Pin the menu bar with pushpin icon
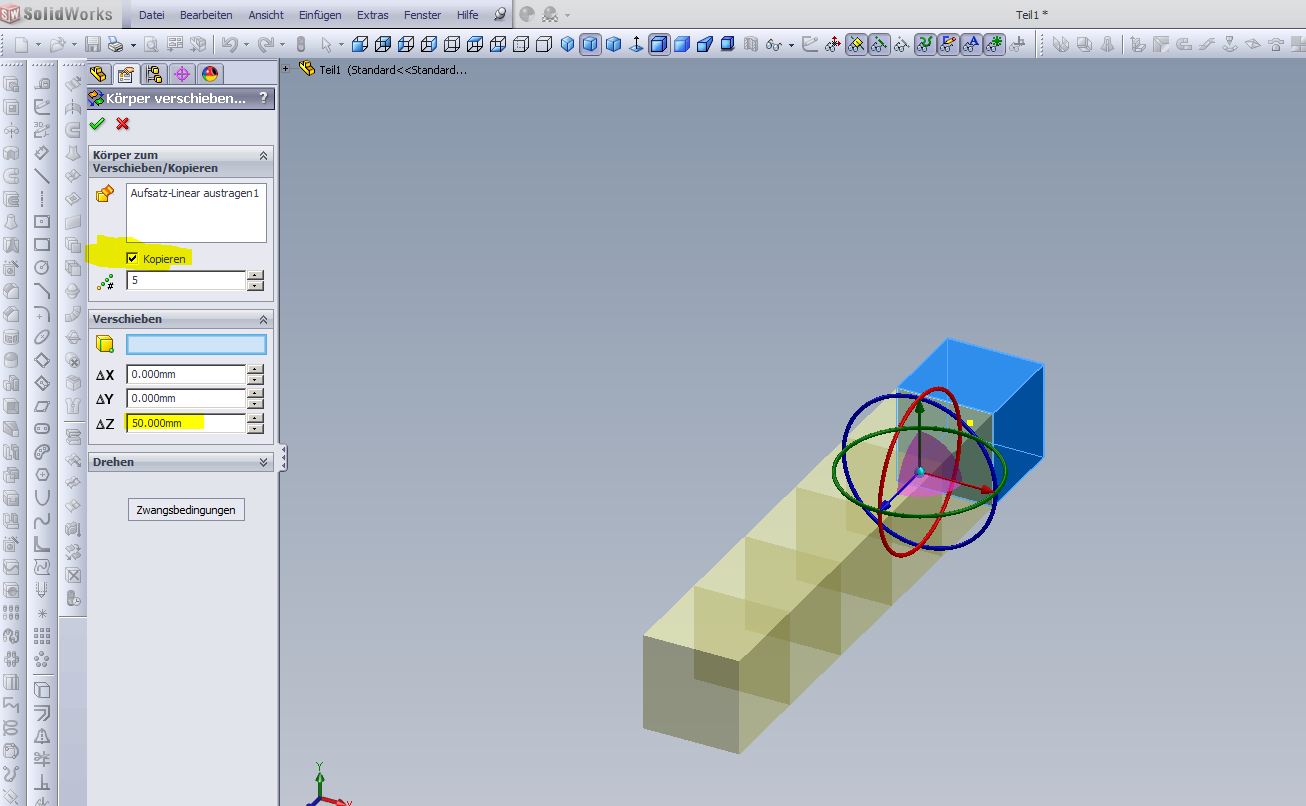Image resolution: width=1306 pixels, height=806 pixels. [x=500, y=15]
